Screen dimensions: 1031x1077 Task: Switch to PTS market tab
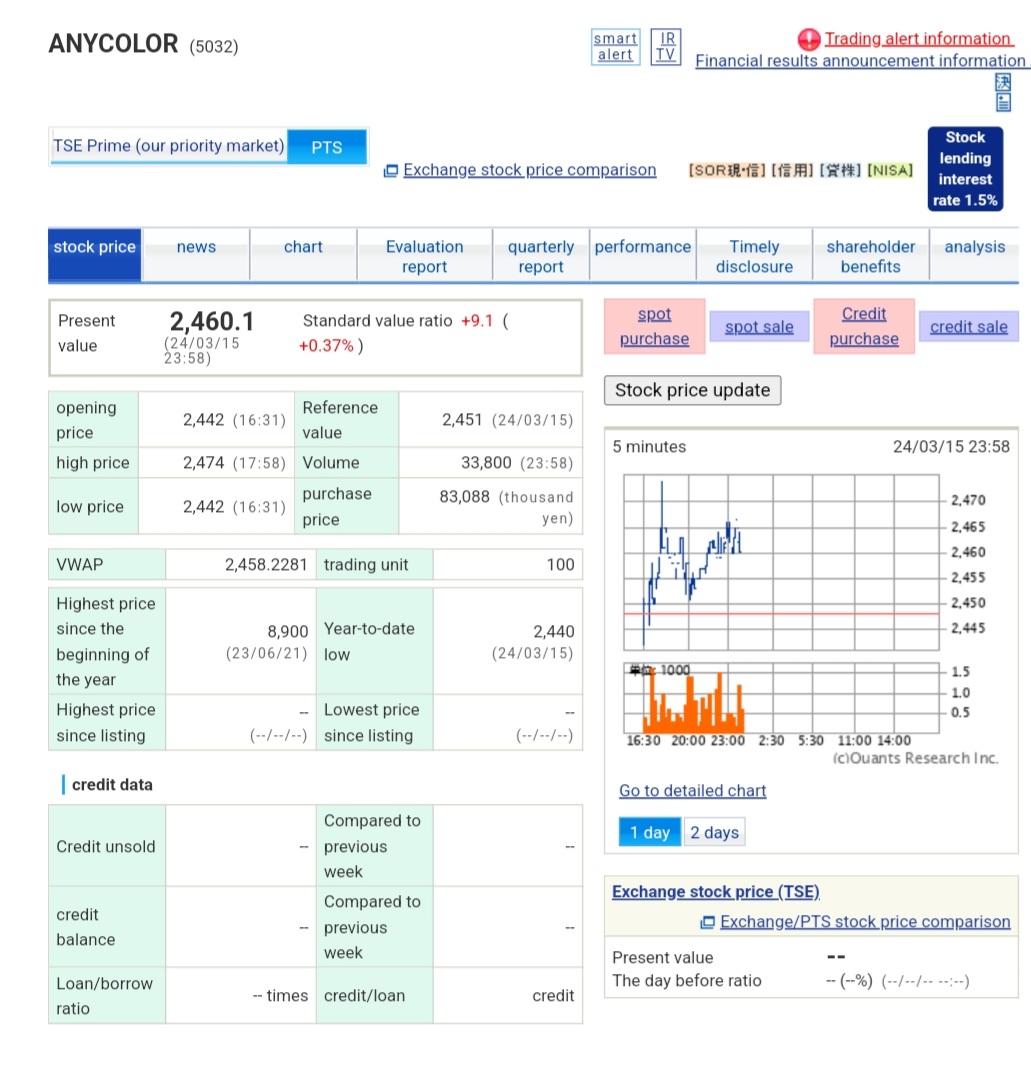click(327, 147)
